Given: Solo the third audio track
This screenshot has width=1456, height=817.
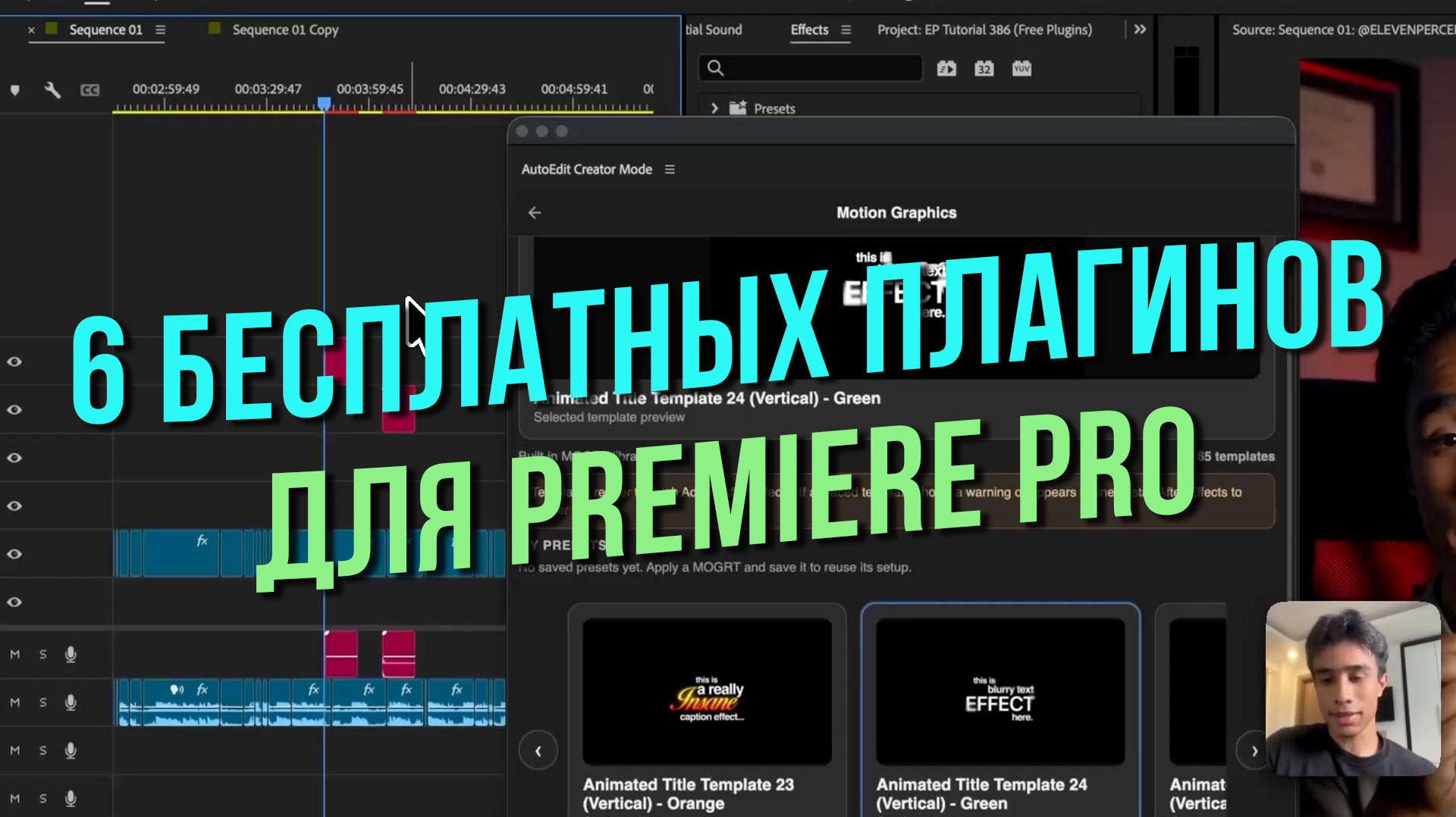Looking at the screenshot, I should pyautogui.click(x=43, y=750).
